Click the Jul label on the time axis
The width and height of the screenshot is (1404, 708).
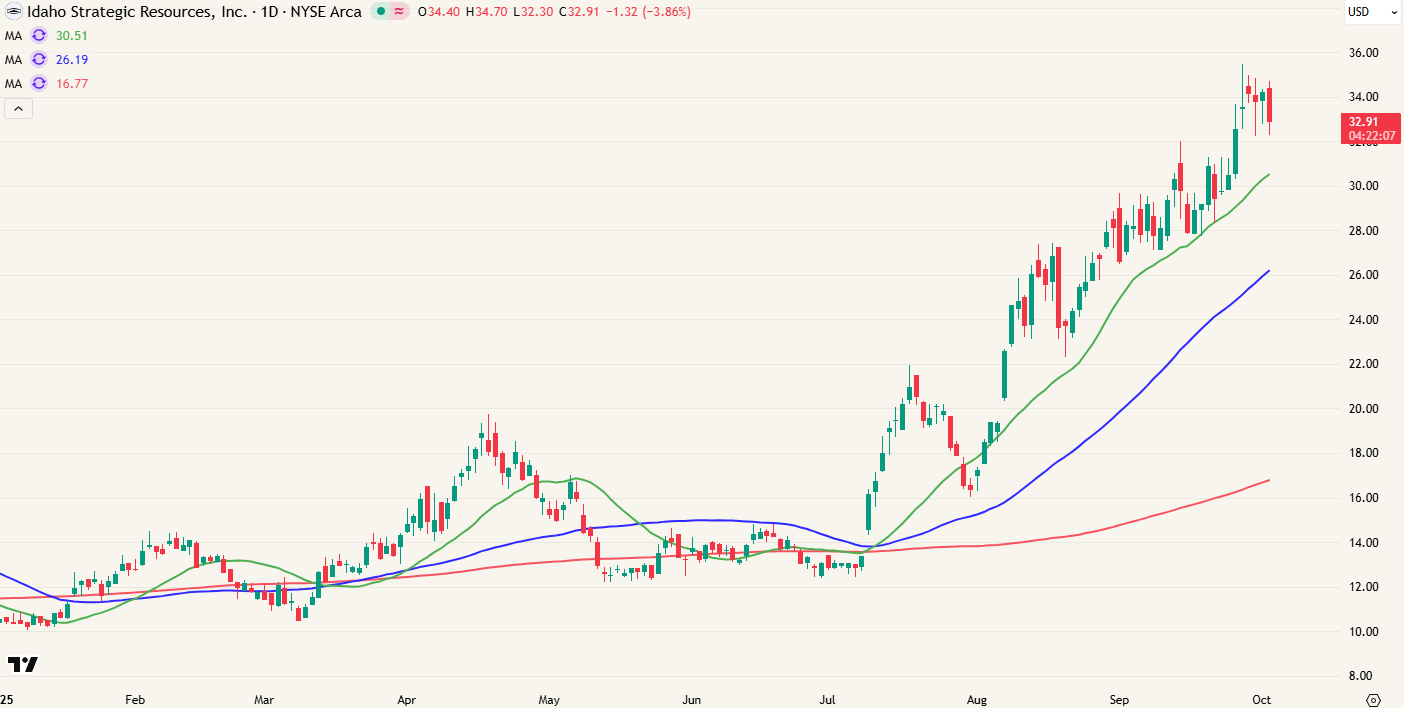tap(829, 700)
